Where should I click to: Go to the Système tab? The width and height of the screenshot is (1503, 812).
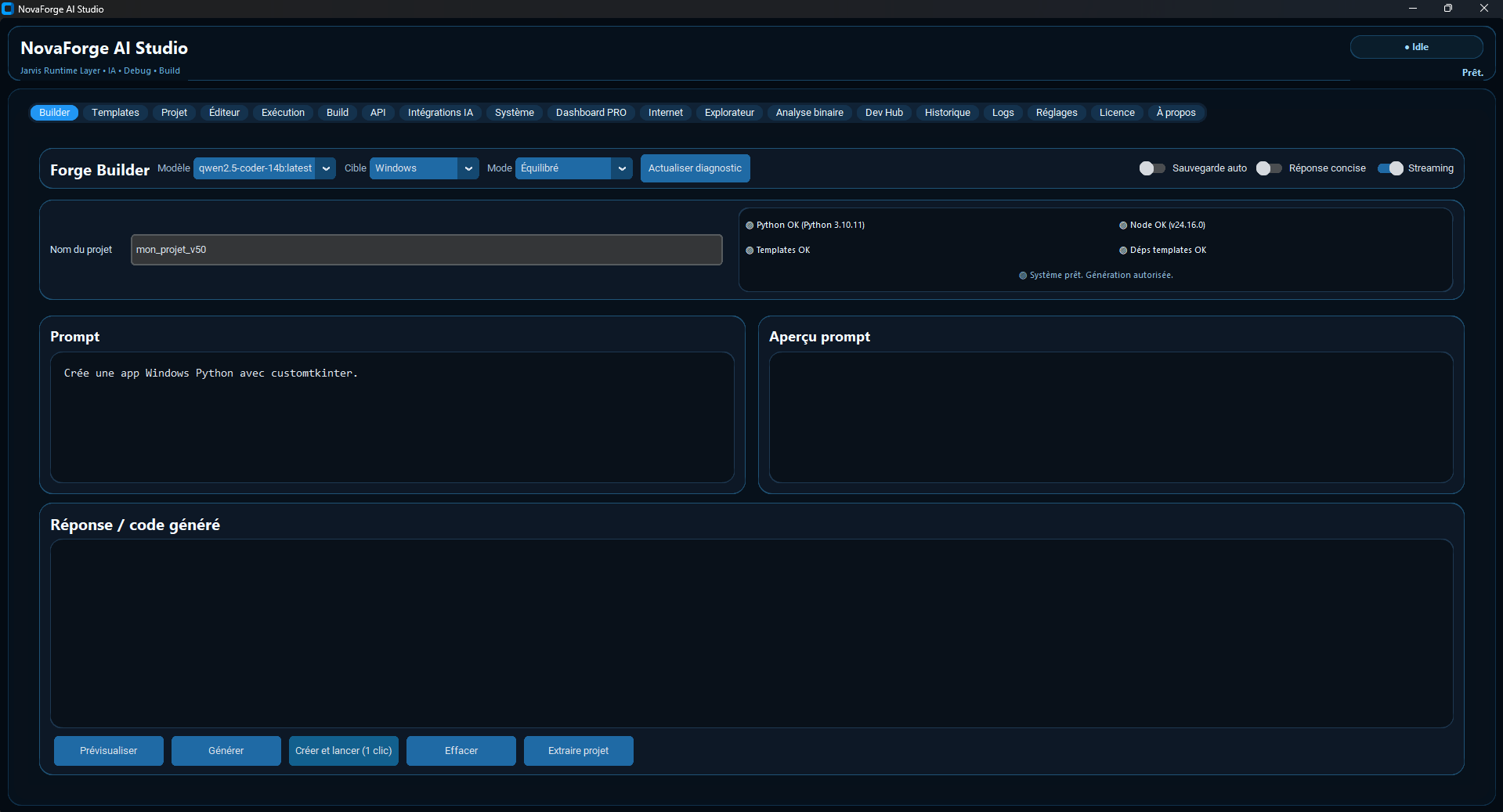(515, 113)
